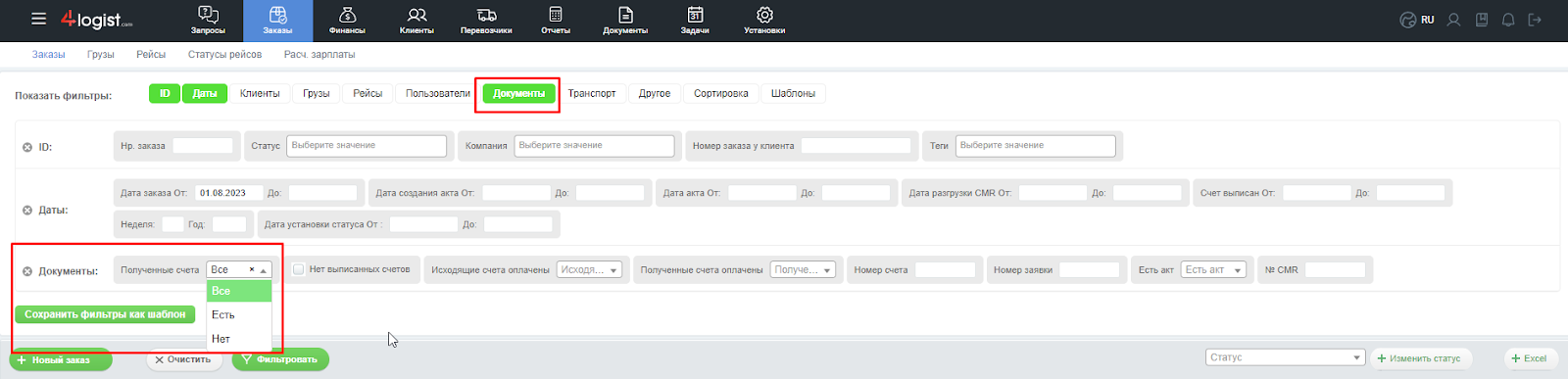Focus the Дата заказа От field
The image size is (1568, 379).
click(229, 193)
